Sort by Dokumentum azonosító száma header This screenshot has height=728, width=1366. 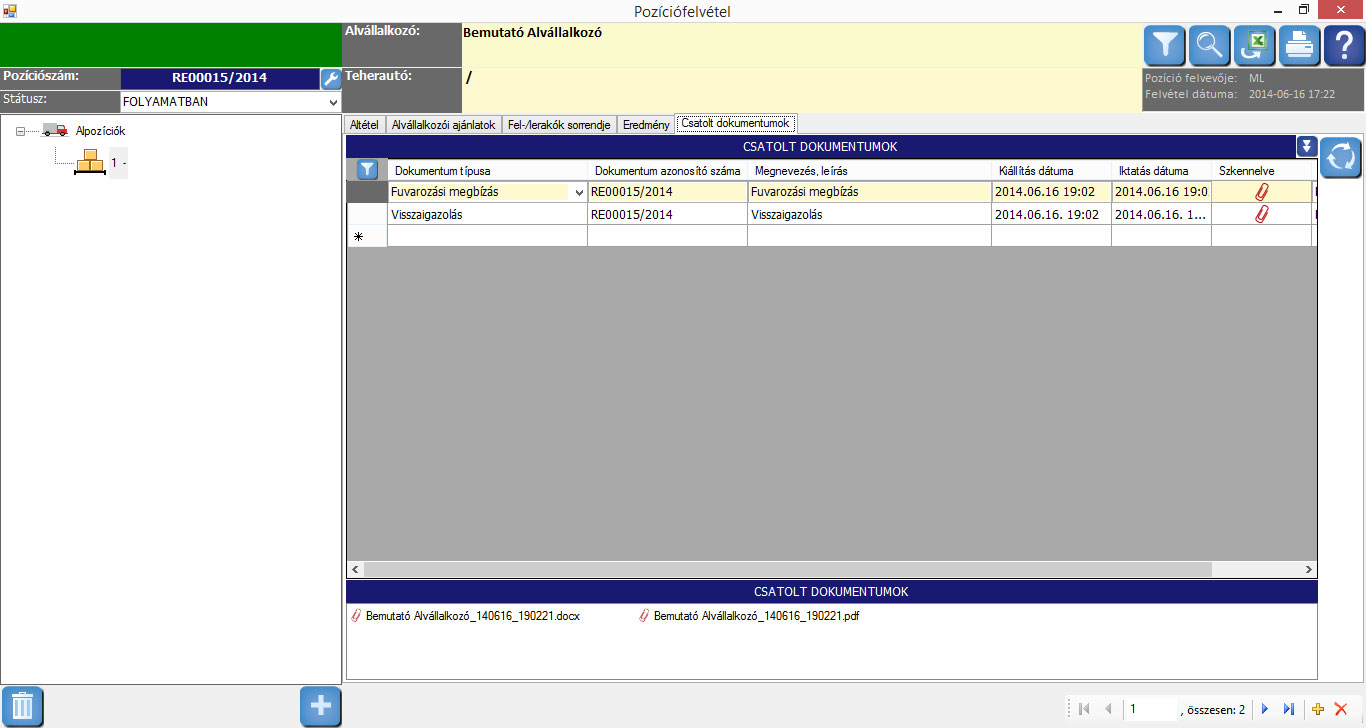[667, 171]
